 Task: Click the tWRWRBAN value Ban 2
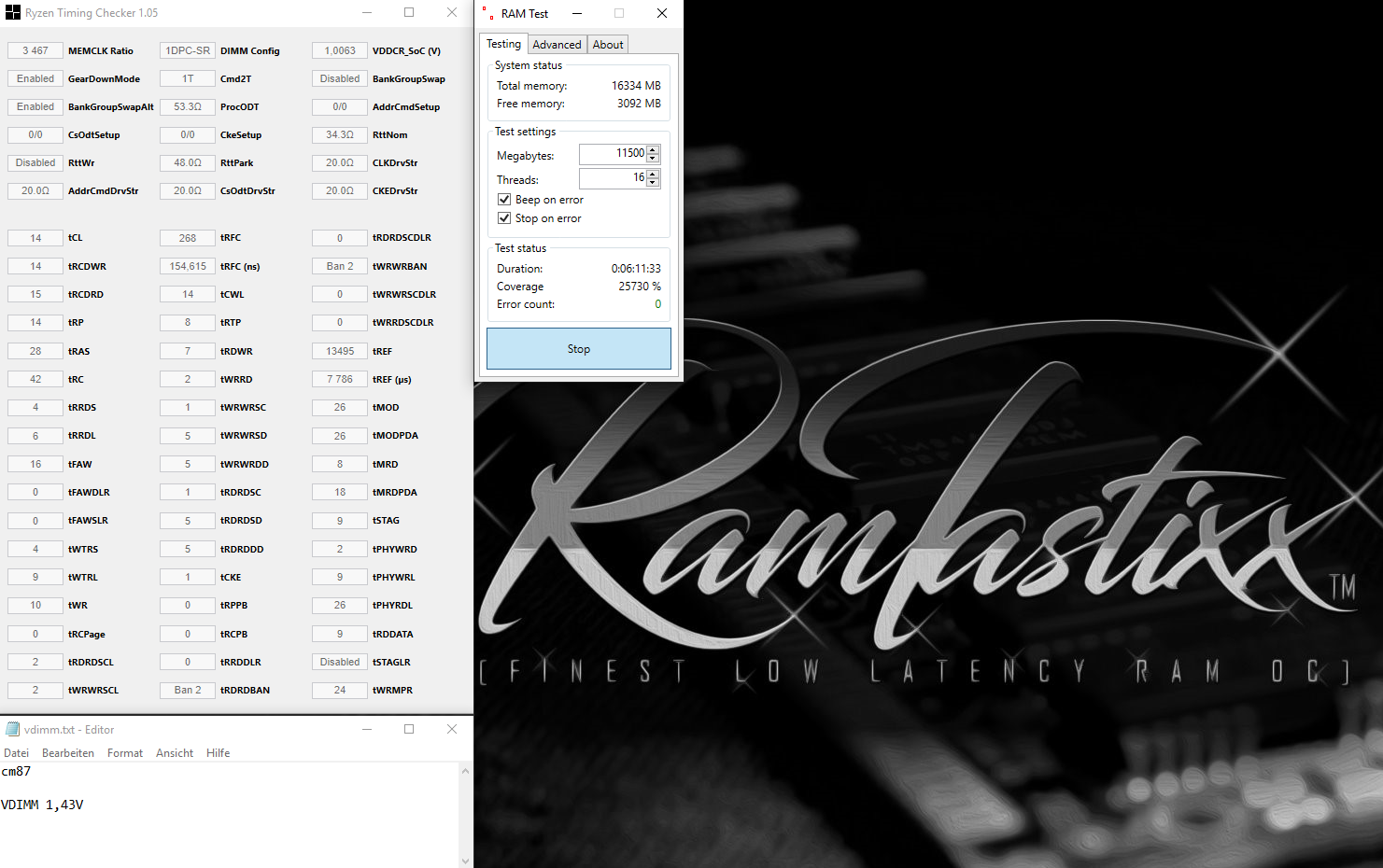340,267
